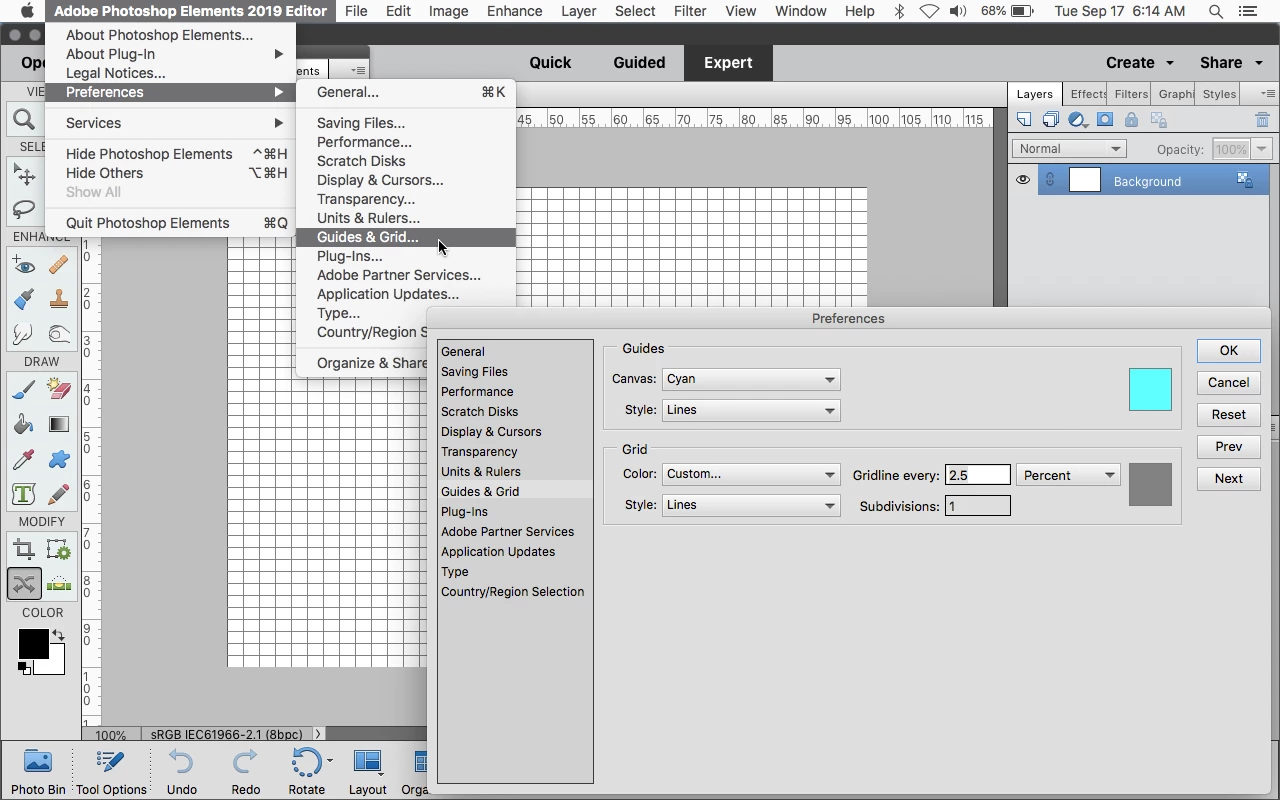Select the Color Picker eyedropper tool
The height and width of the screenshot is (800, 1280).
[x=24, y=459]
